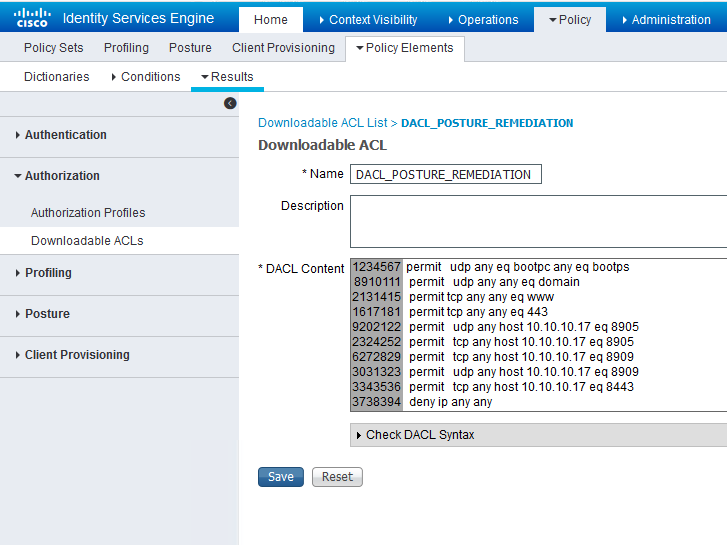Reset the ACL form
Viewport: 727px width, 545px height.
point(338,477)
